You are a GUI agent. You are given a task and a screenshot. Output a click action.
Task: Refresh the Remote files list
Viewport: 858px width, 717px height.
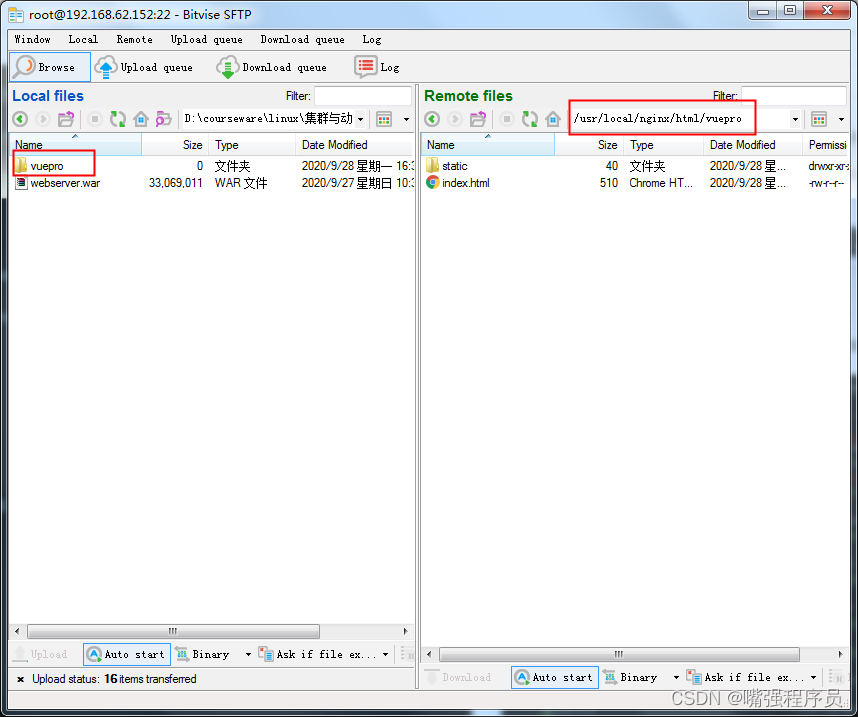pos(530,119)
